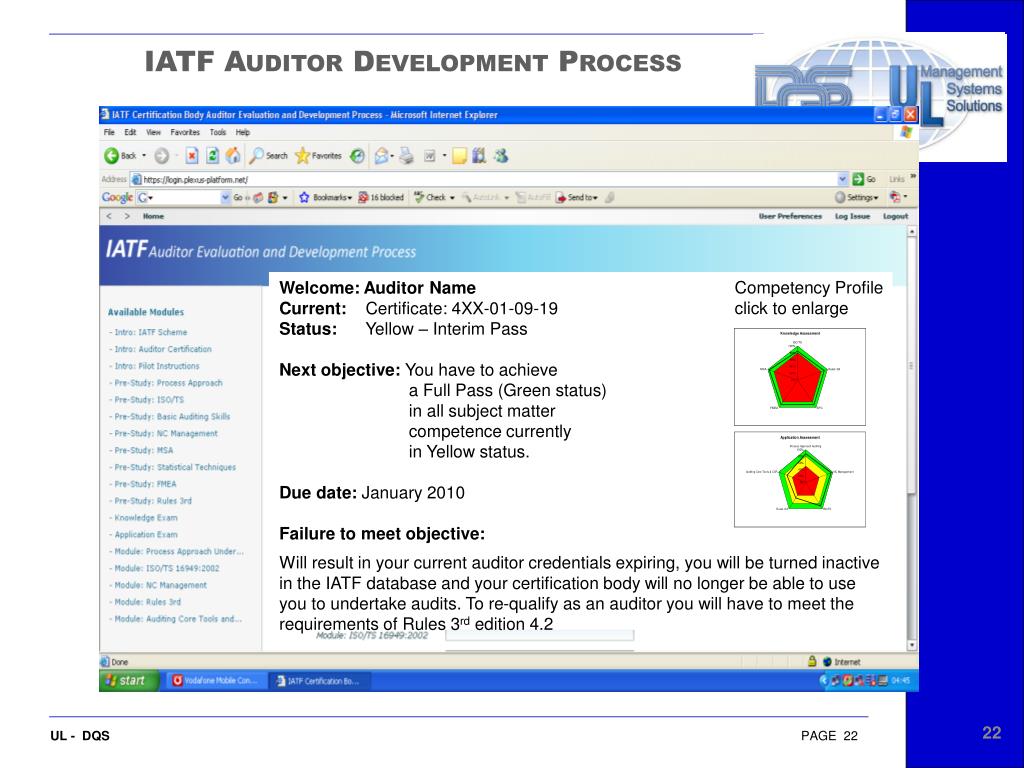
Task: Click the Send to toolbar button
Action: 575,197
